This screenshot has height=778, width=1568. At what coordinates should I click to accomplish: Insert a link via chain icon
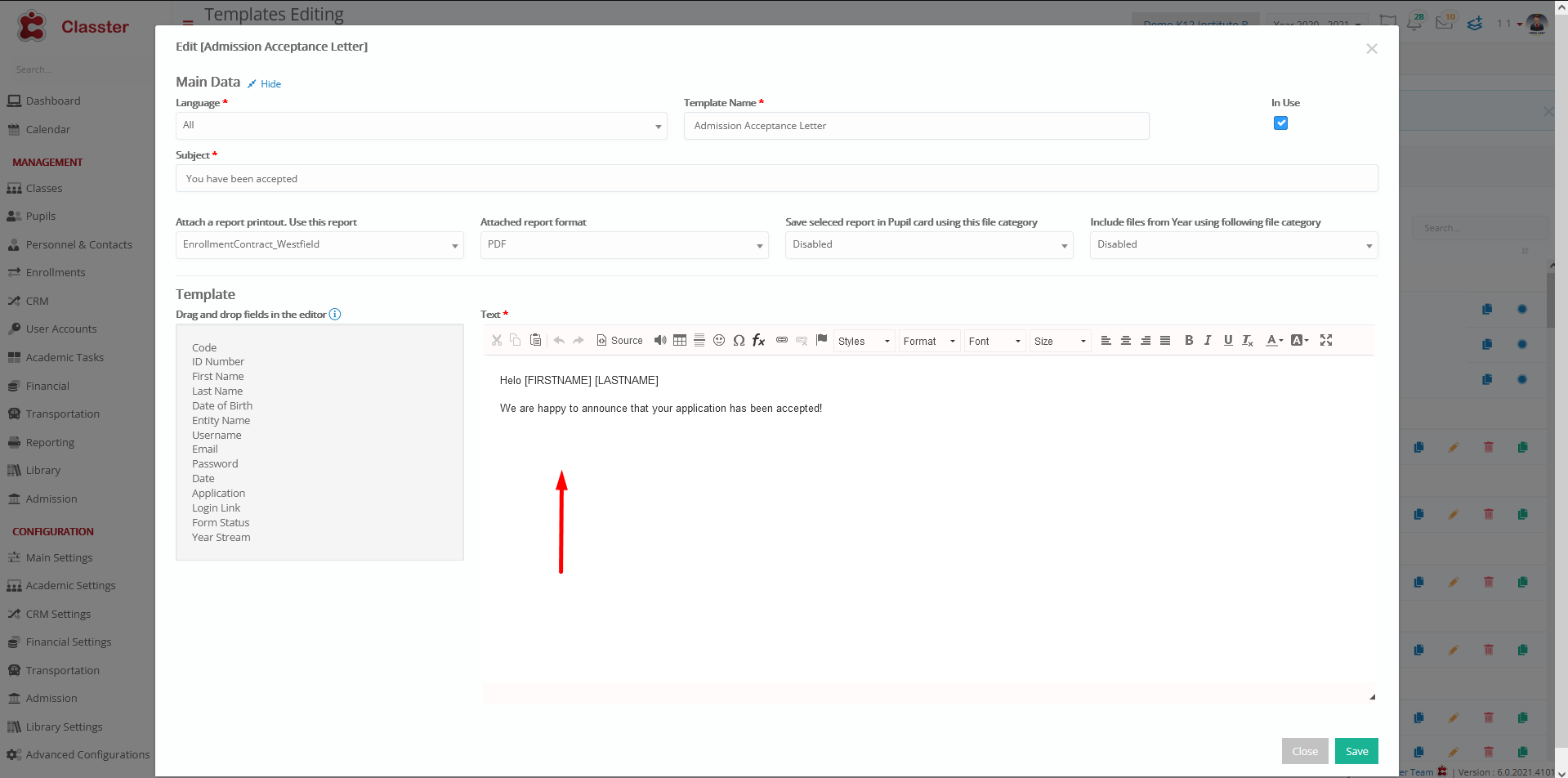[x=782, y=340]
